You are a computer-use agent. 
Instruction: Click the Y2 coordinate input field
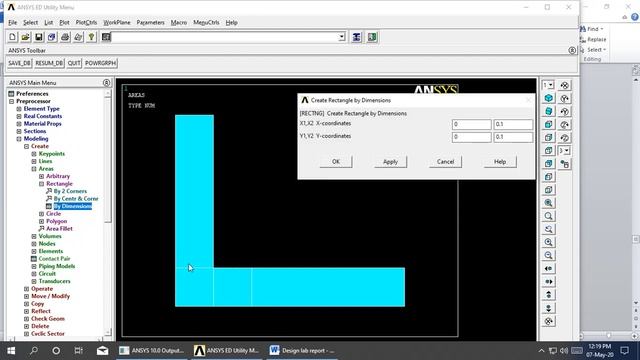(513, 137)
